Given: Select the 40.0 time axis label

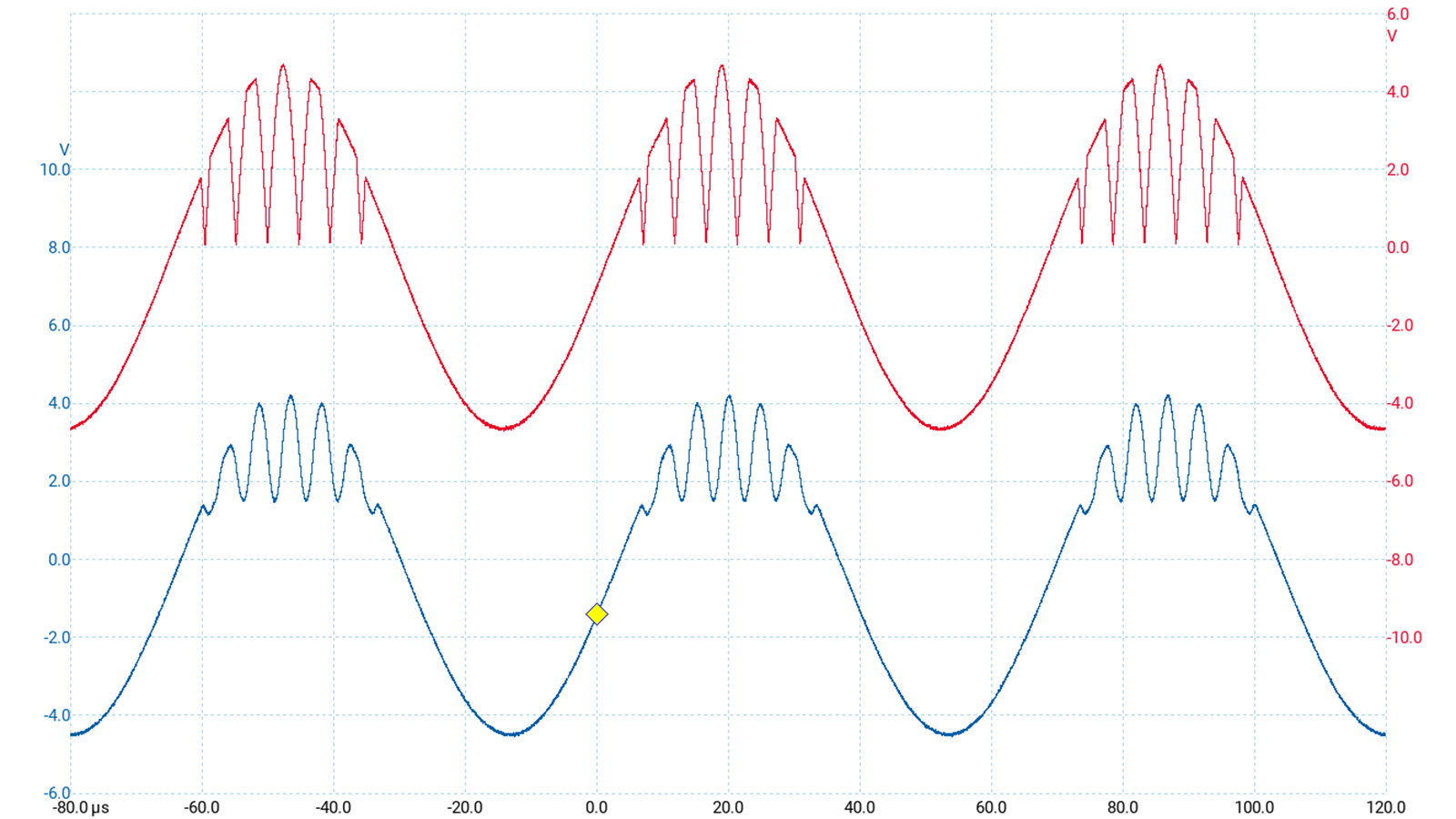Looking at the screenshot, I should (x=859, y=808).
